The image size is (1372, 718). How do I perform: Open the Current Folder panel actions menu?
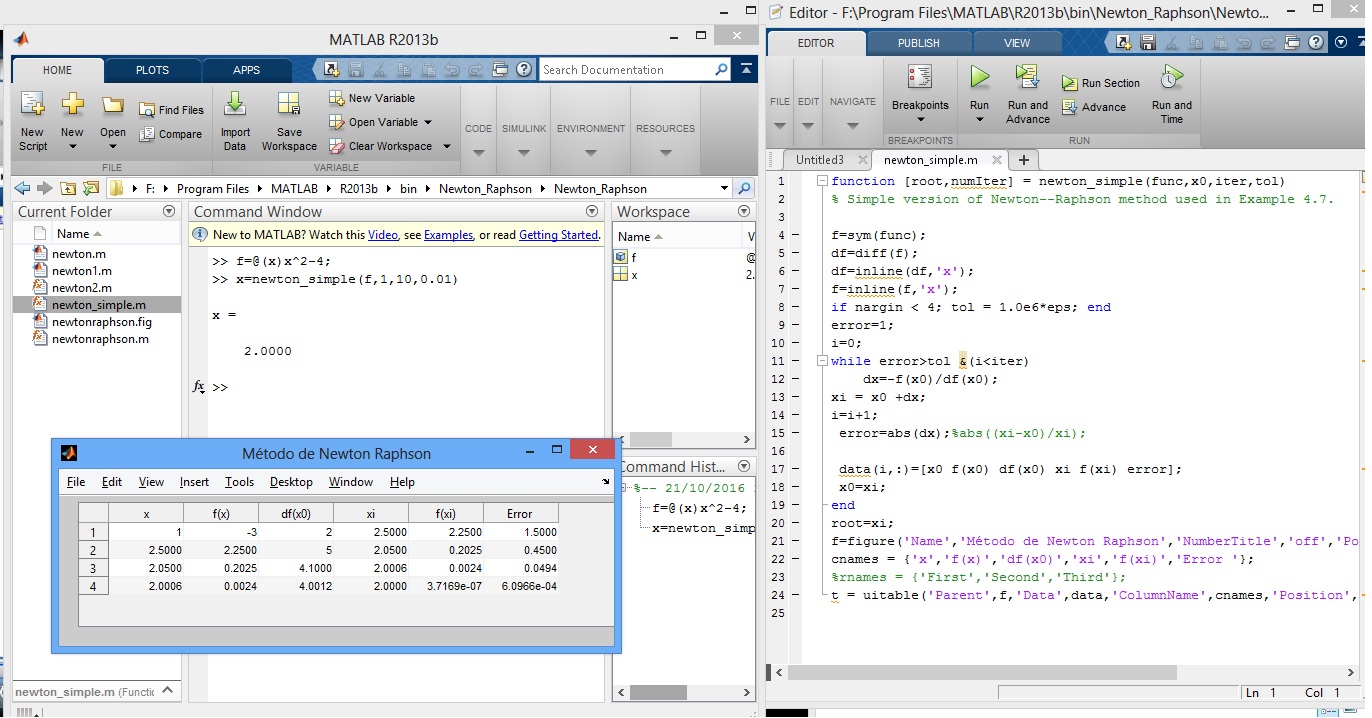point(169,211)
